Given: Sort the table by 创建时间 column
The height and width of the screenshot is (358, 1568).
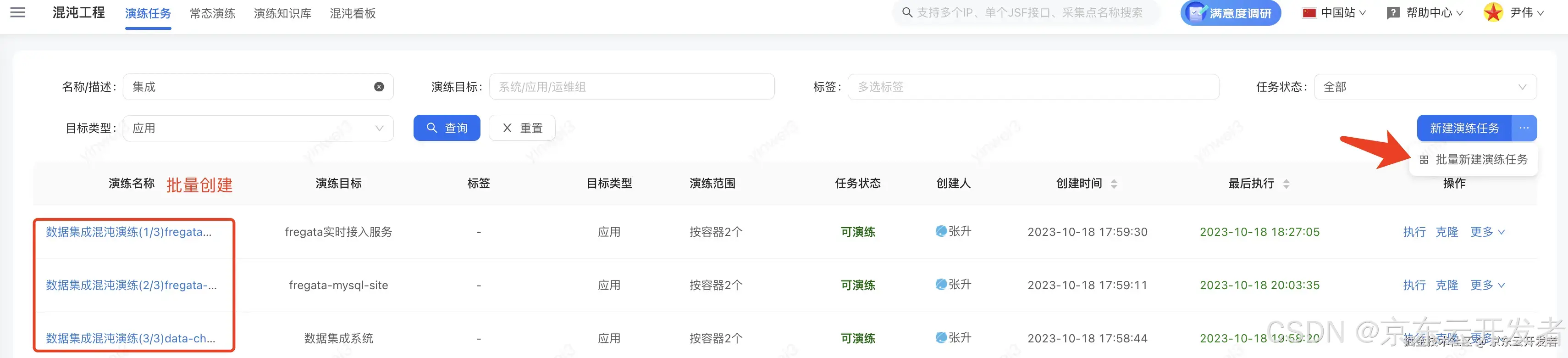Looking at the screenshot, I should 1115,183.
